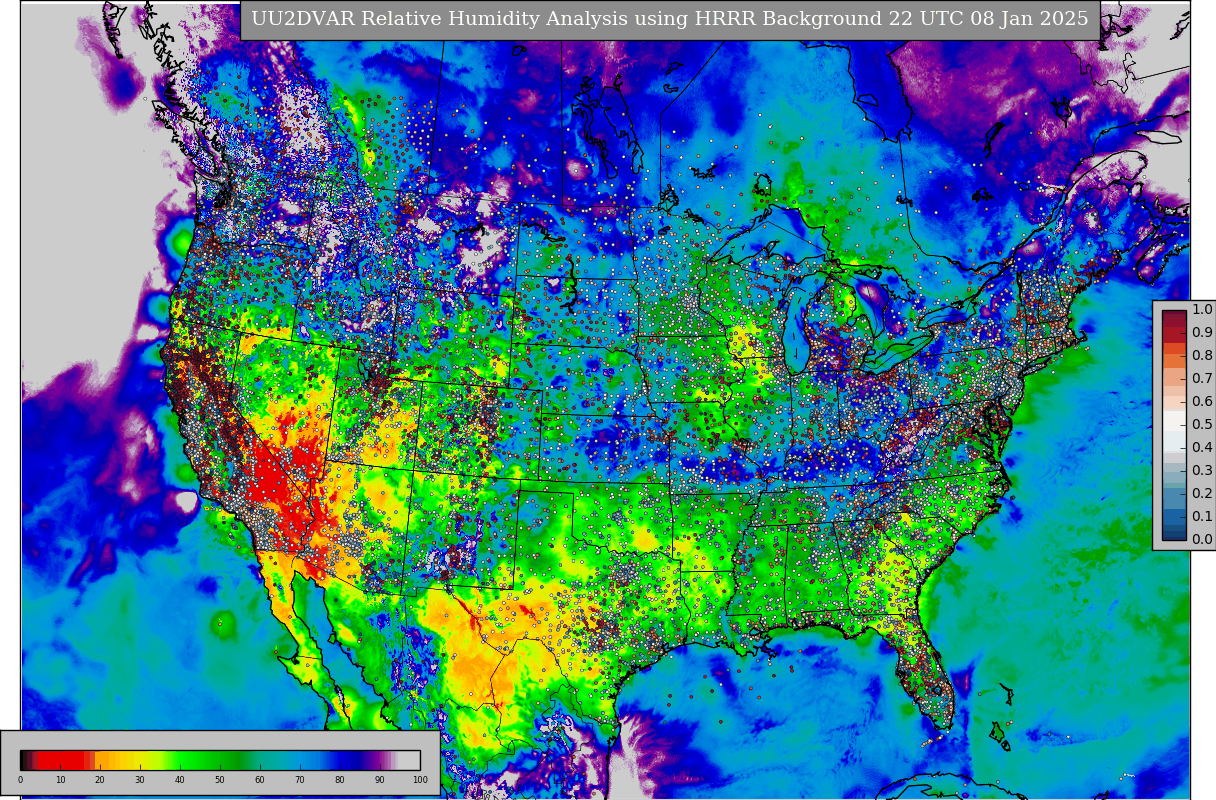The width and height of the screenshot is (1216, 800).
Task: Pick the purple band of the humidity colorbar
Action: coord(380,760)
